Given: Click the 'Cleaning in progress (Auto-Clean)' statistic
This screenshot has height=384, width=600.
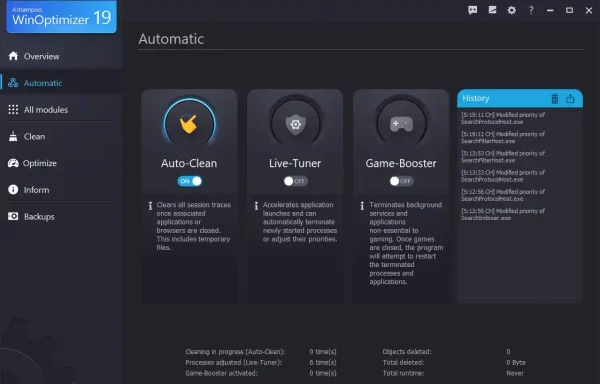Looking at the screenshot, I should [235, 351].
